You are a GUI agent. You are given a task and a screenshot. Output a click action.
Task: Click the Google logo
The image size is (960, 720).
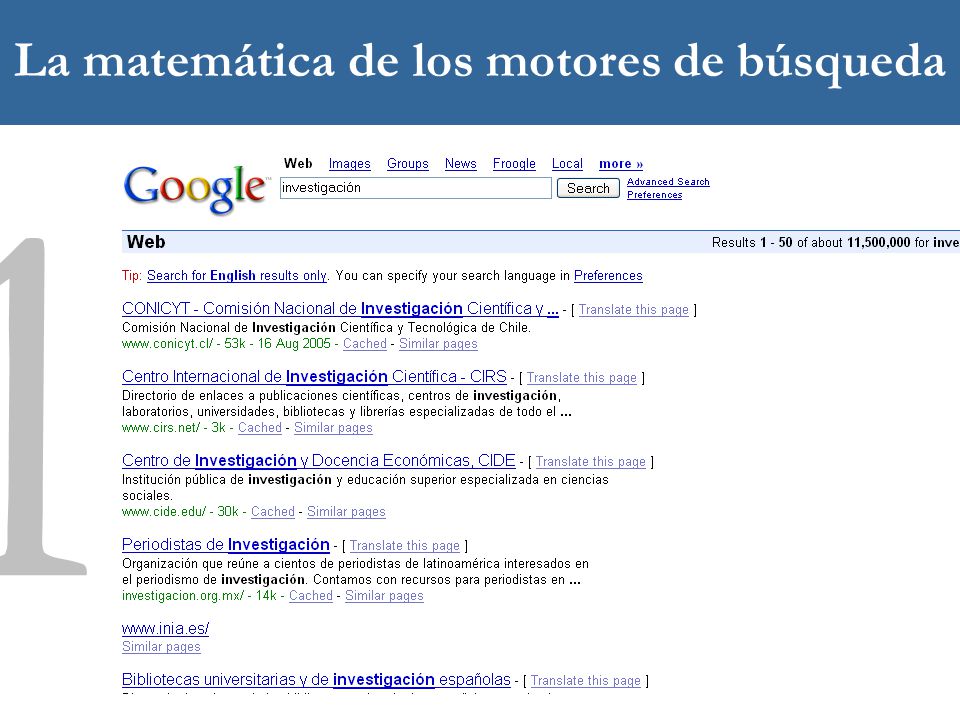click(x=196, y=190)
